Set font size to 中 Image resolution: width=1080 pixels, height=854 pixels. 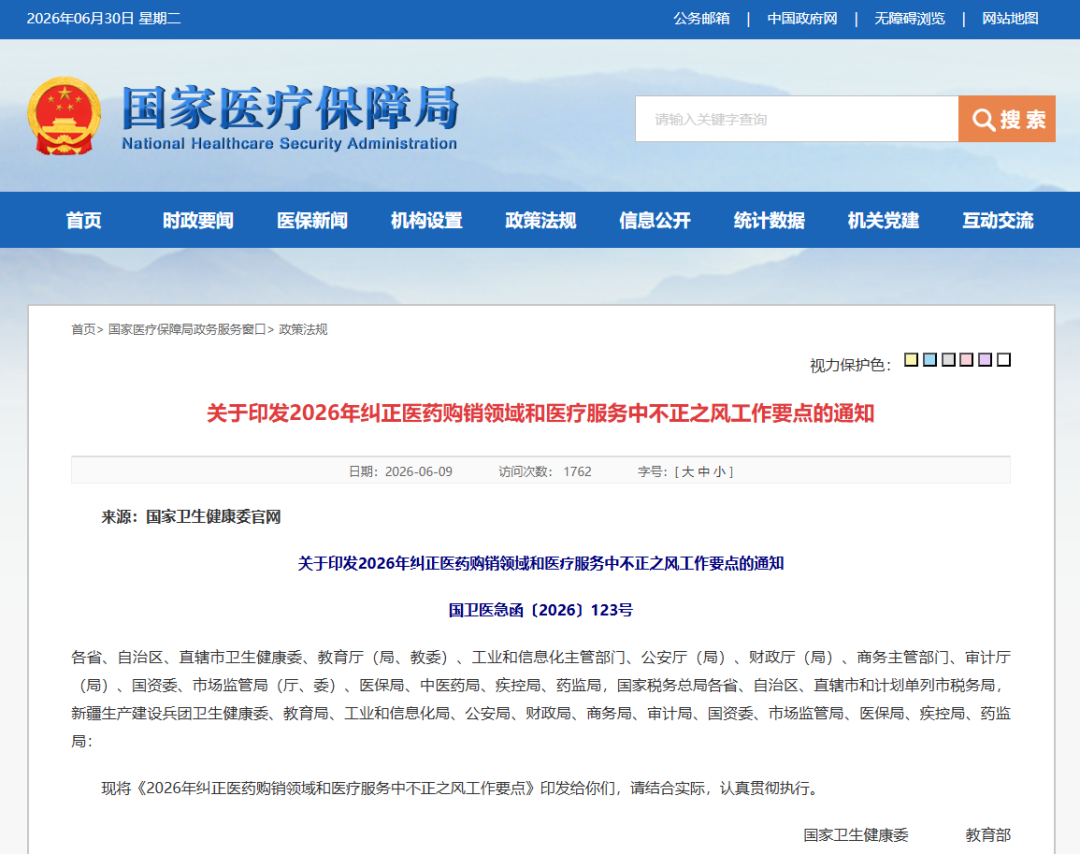703,472
